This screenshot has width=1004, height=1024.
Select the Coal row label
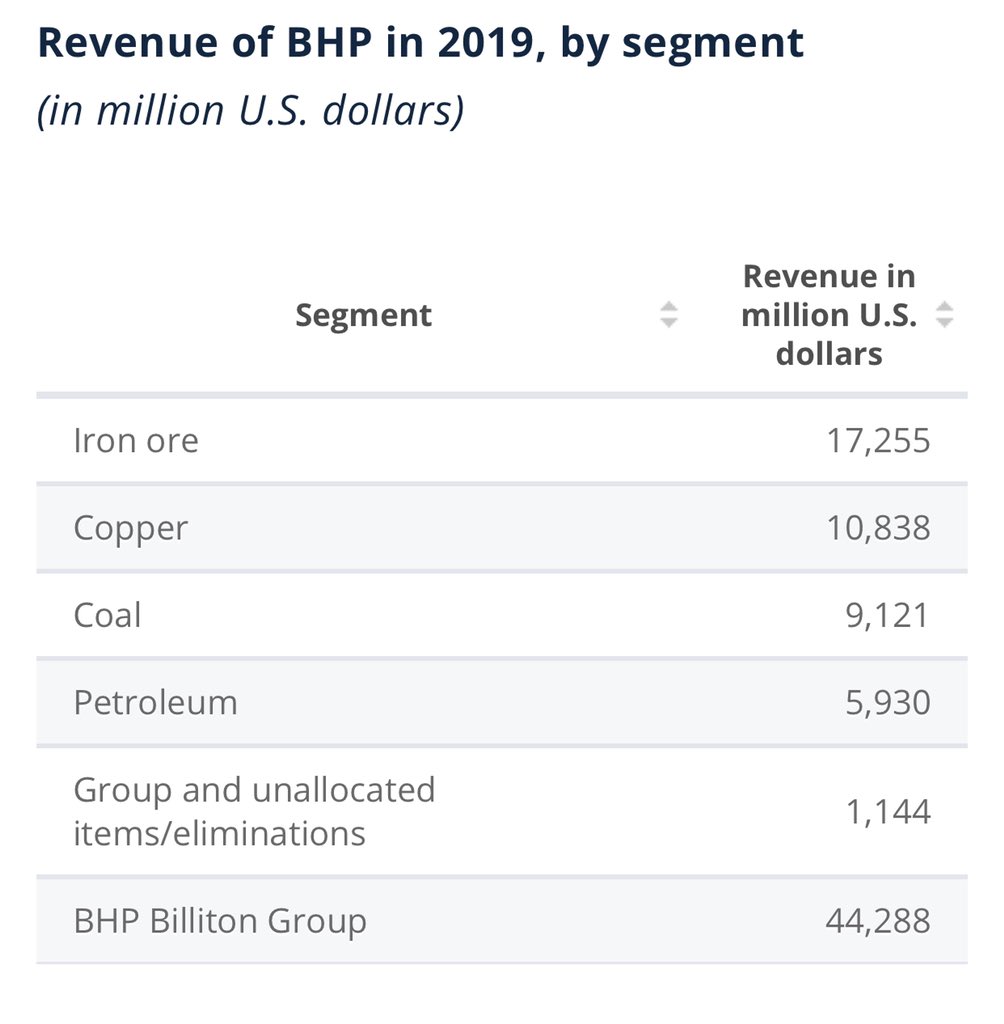[x=107, y=615]
